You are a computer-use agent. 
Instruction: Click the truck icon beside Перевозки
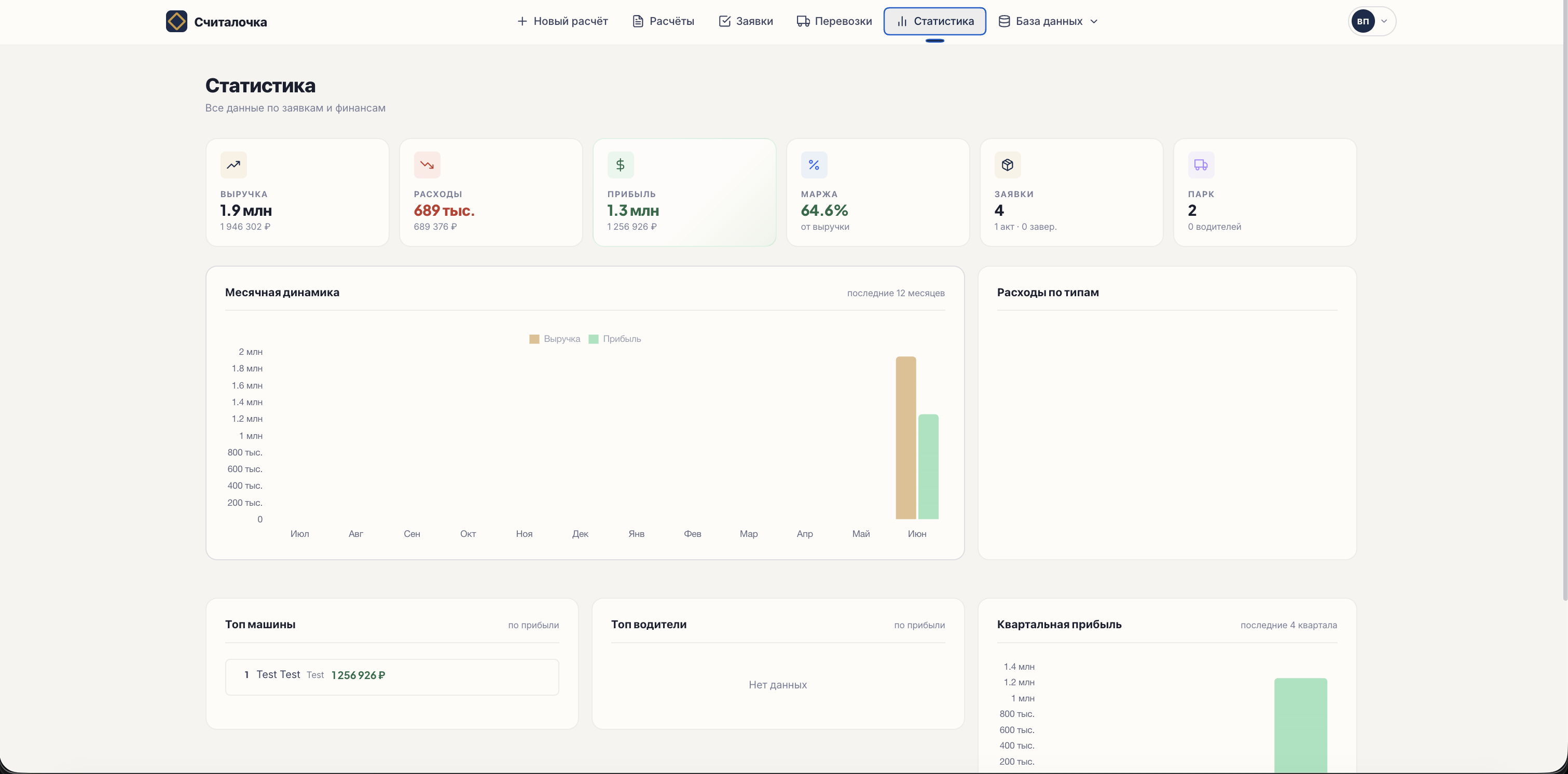[x=803, y=21]
